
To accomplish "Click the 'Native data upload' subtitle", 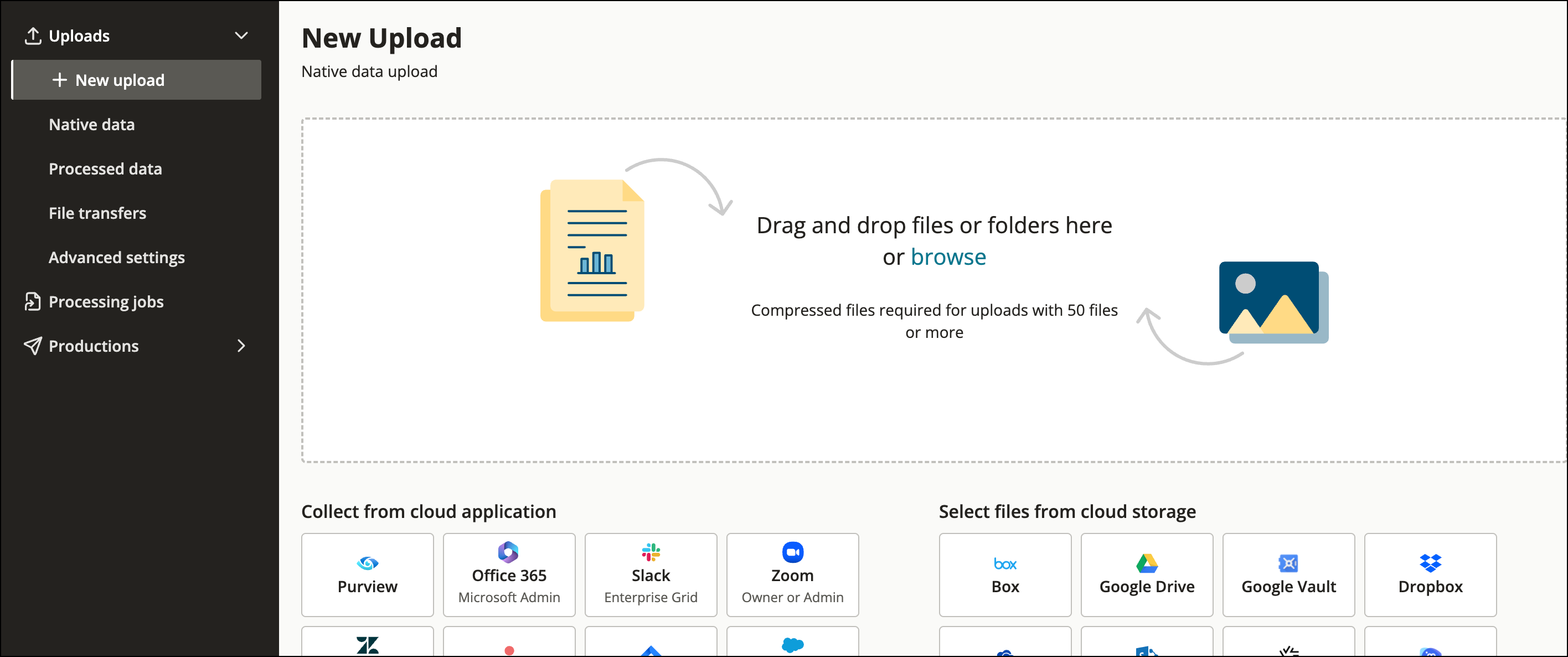I will [369, 71].
